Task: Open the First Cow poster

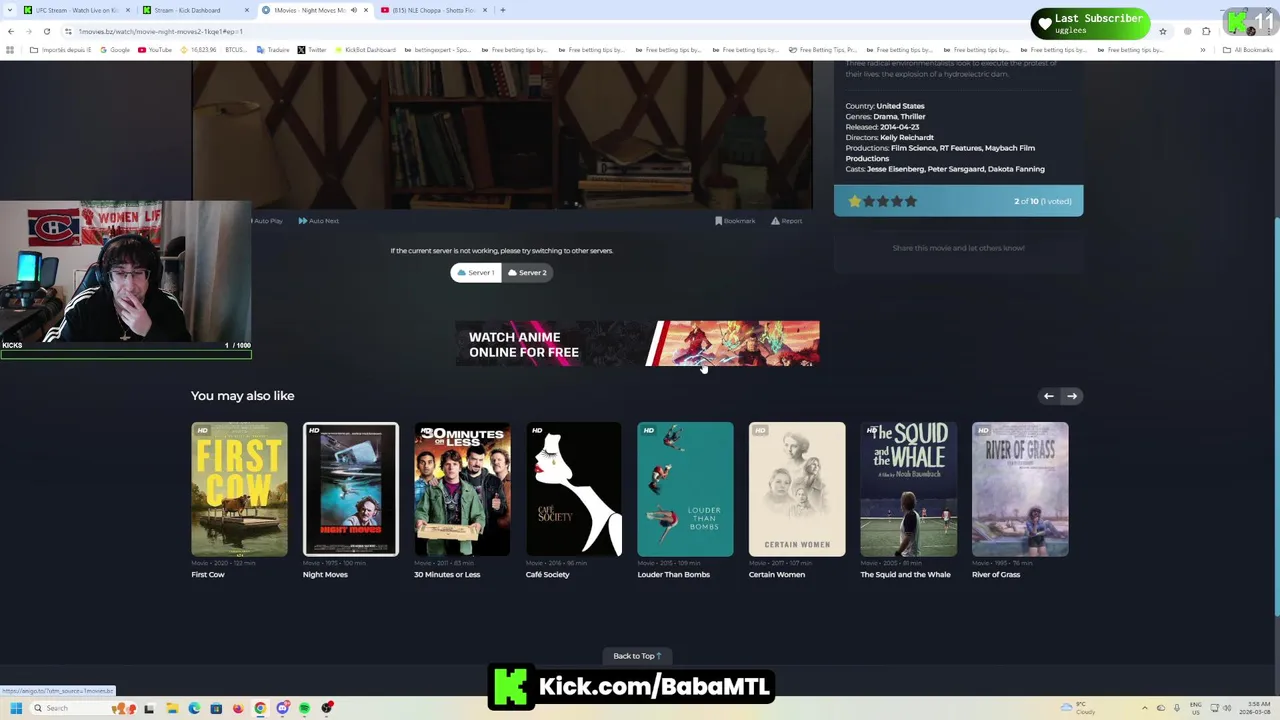Action: 239,489
